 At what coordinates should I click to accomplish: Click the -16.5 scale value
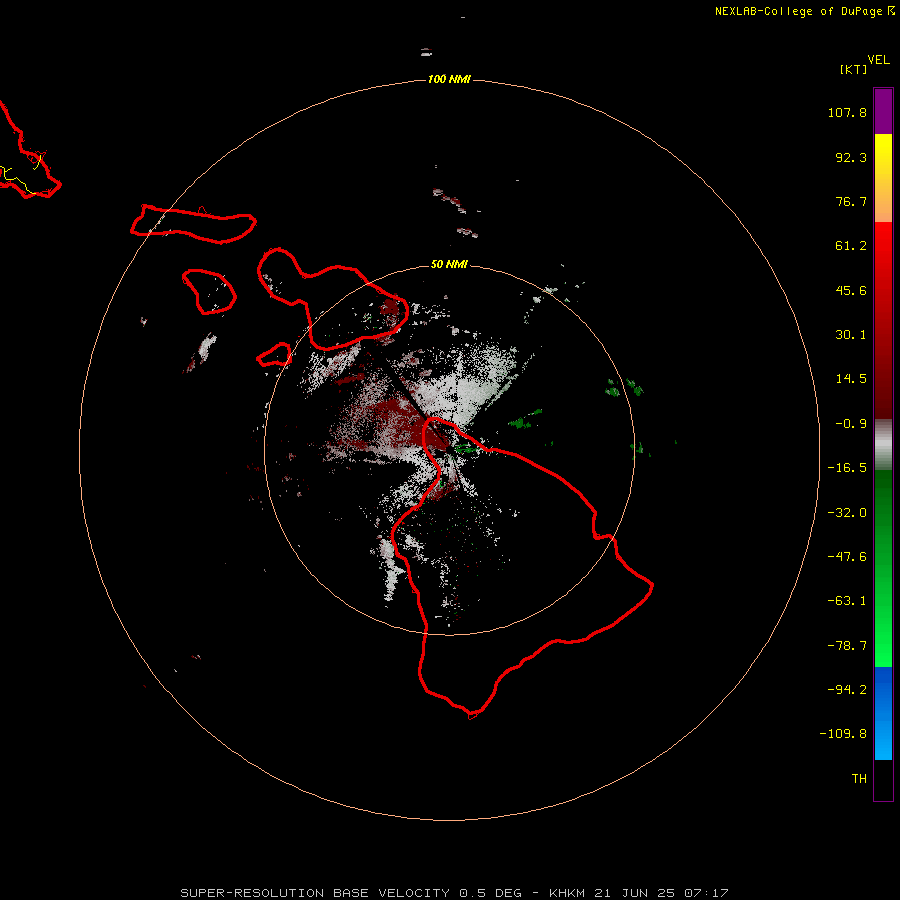[847, 468]
